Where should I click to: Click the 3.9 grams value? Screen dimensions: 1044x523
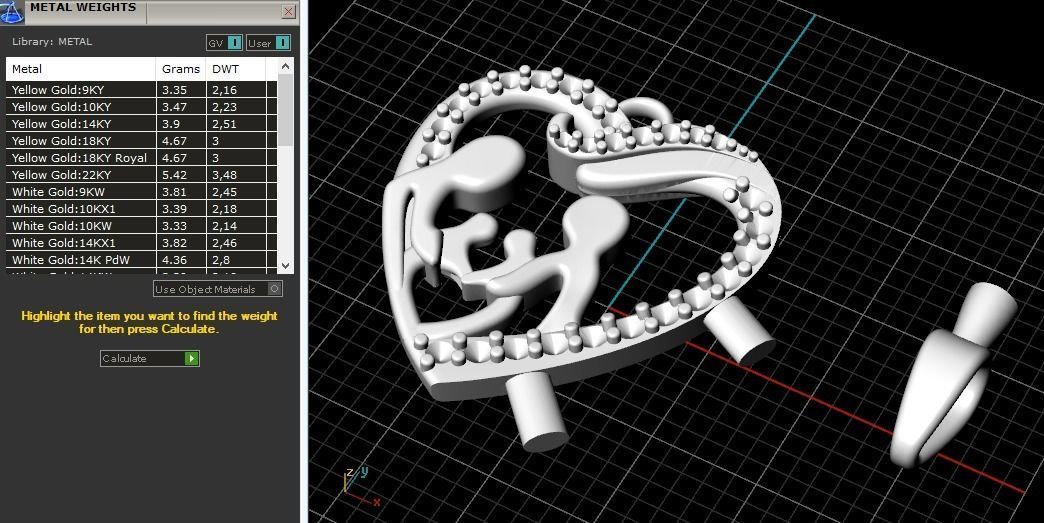pyautogui.click(x=170, y=124)
